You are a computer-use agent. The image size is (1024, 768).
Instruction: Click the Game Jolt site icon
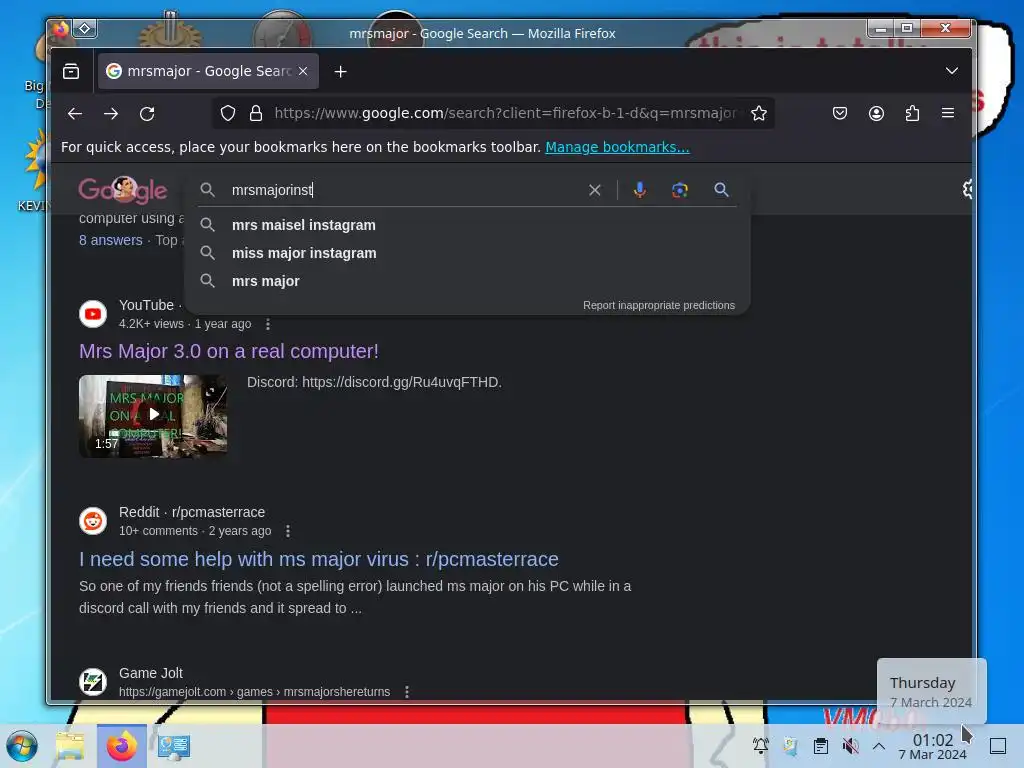click(x=93, y=682)
